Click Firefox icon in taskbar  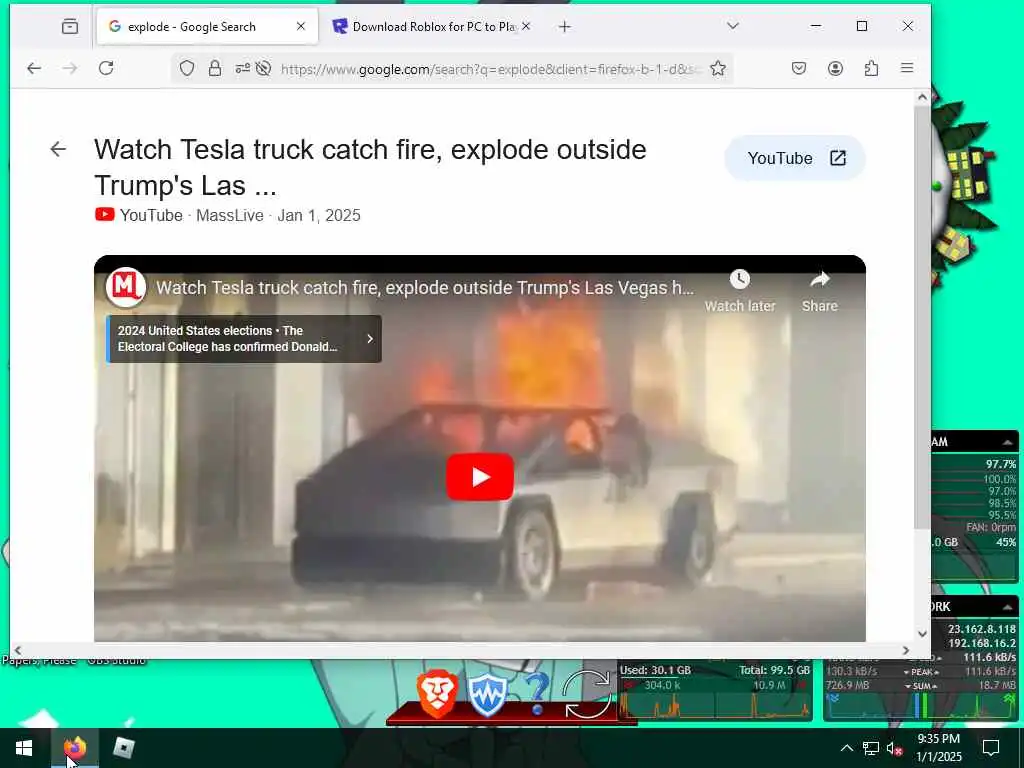point(74,748)
